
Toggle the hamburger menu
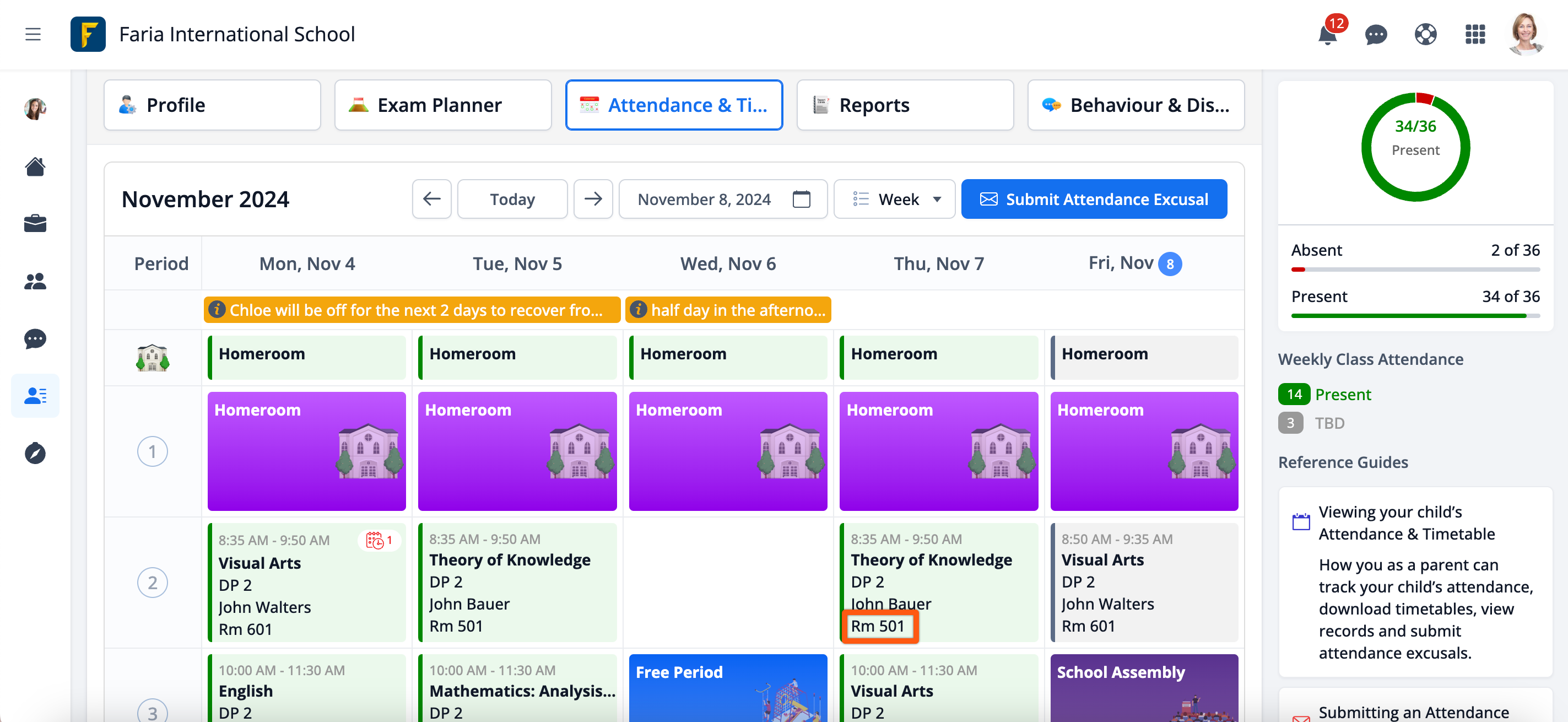(33, 35)
